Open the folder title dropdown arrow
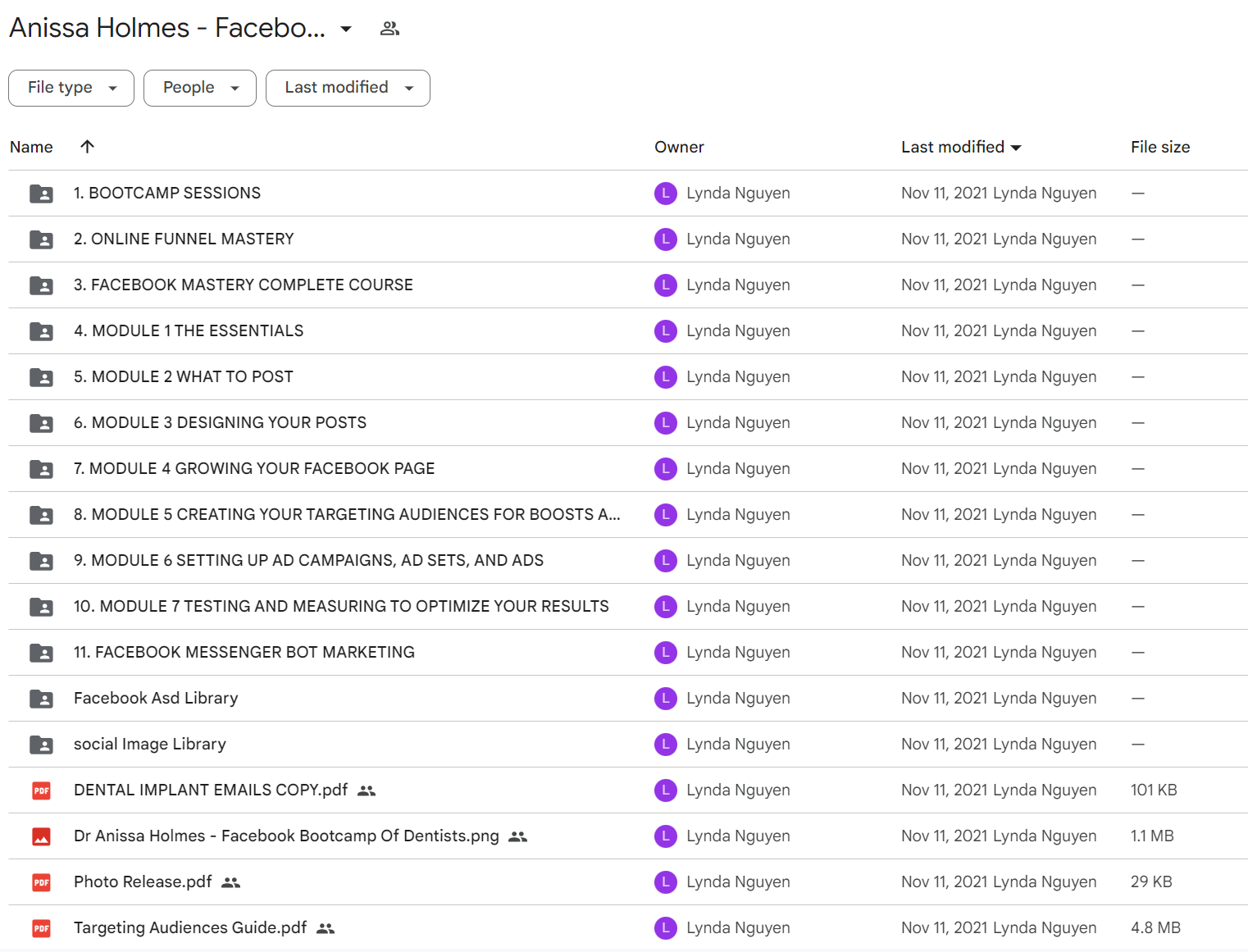Screen dimensions: 1248x952 click(x=346, y=29)
